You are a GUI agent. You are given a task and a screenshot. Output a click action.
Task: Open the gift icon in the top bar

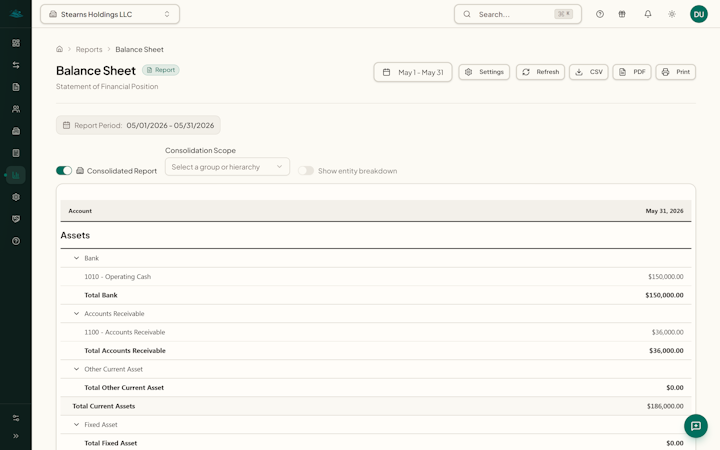coord(622,14)
